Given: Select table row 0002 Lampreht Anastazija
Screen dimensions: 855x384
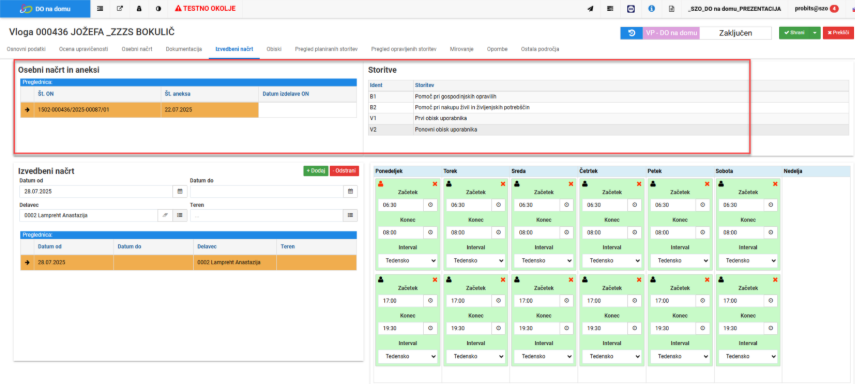Looking at the screenshot, I should click(x=188, y=262).
